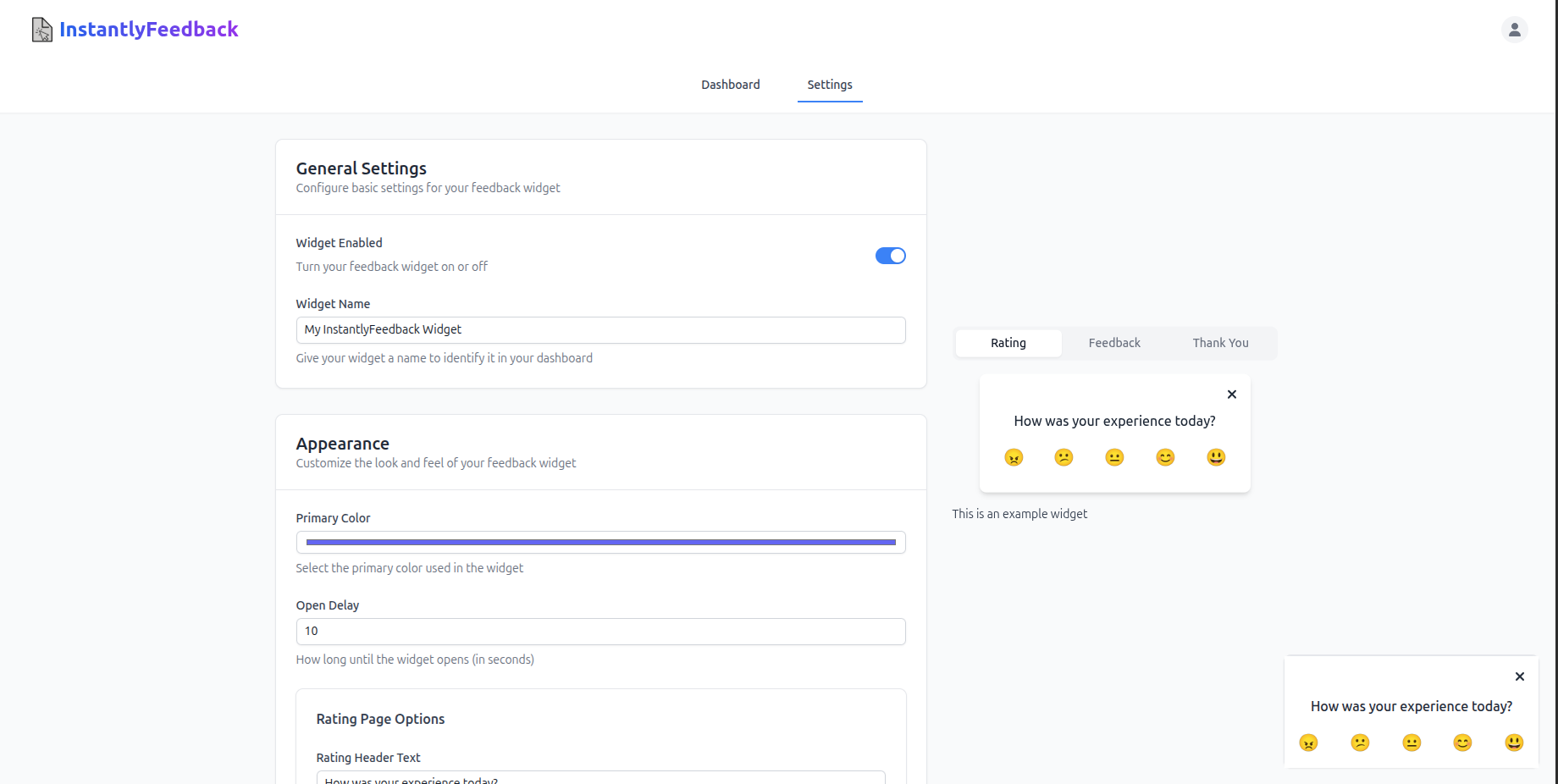
Task: Select the neutral face emoji rating option
Action: (x=1114, y=457)
